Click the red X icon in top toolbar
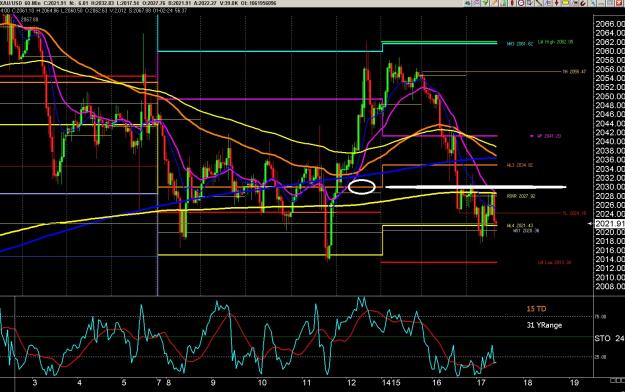The image size is (625, 392). (619, 3)
